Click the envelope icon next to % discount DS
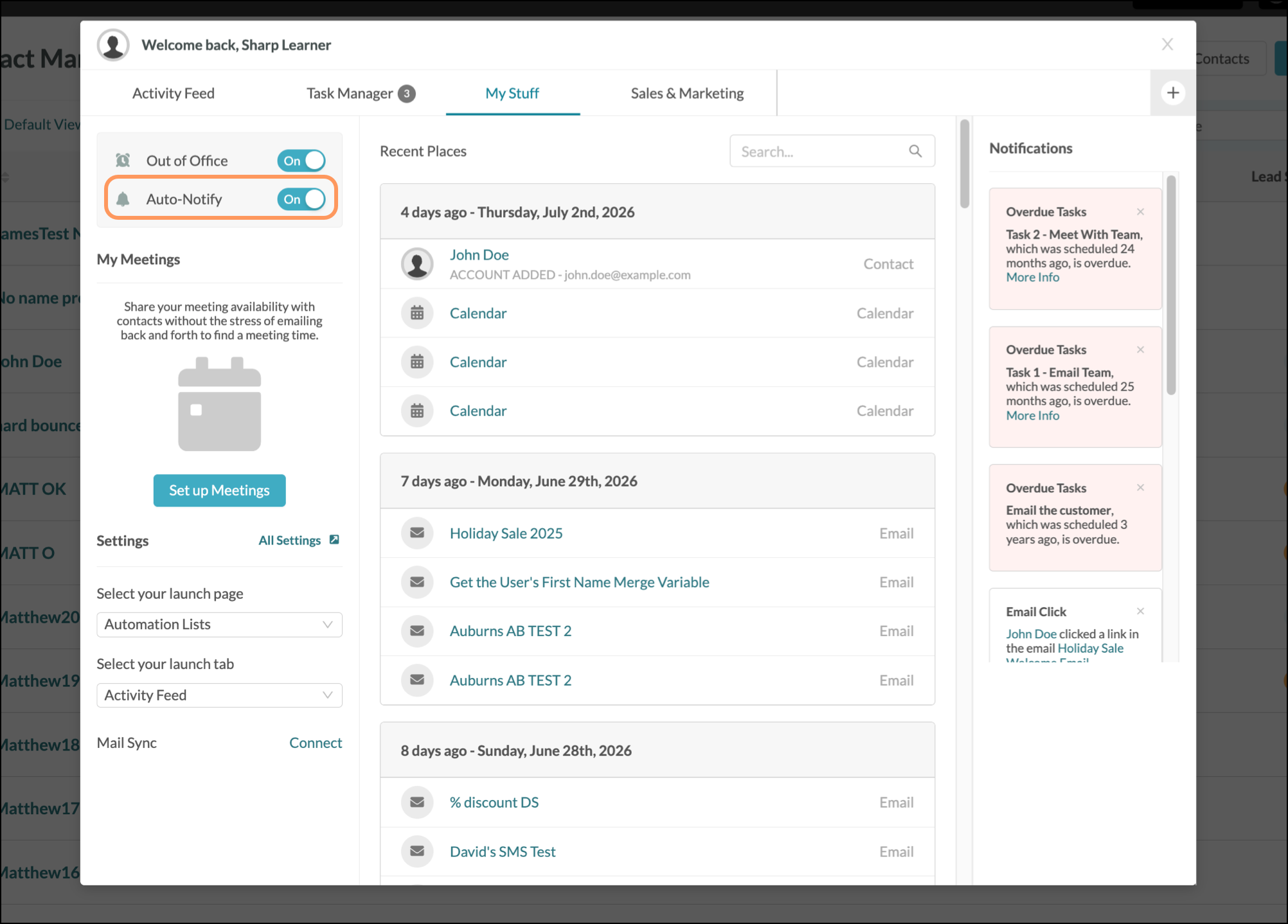The width and height of the screenshot is (1288, 924). [417, 802]
